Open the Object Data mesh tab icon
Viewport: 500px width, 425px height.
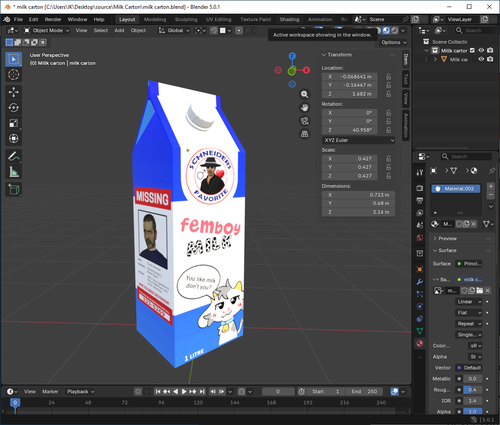pos(420,331)
